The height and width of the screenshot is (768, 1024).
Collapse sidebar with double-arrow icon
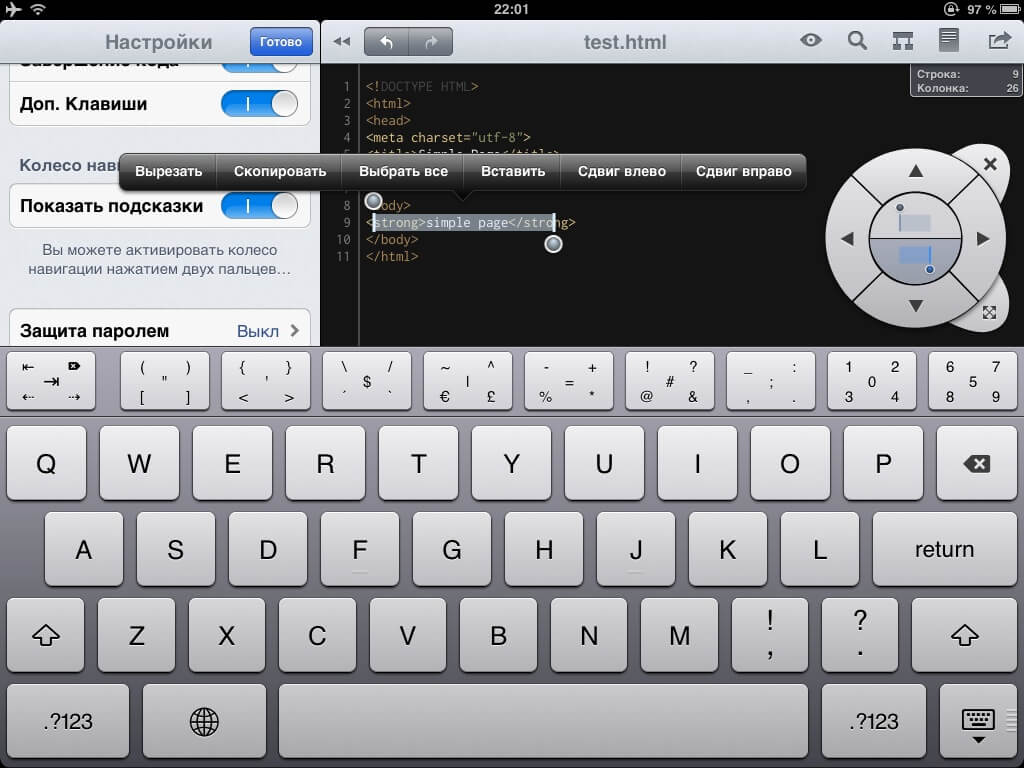click(342, 42)
